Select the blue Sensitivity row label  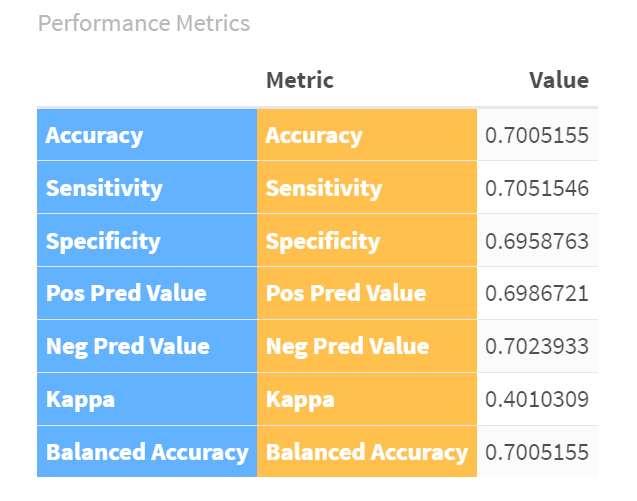pos(104,188)
